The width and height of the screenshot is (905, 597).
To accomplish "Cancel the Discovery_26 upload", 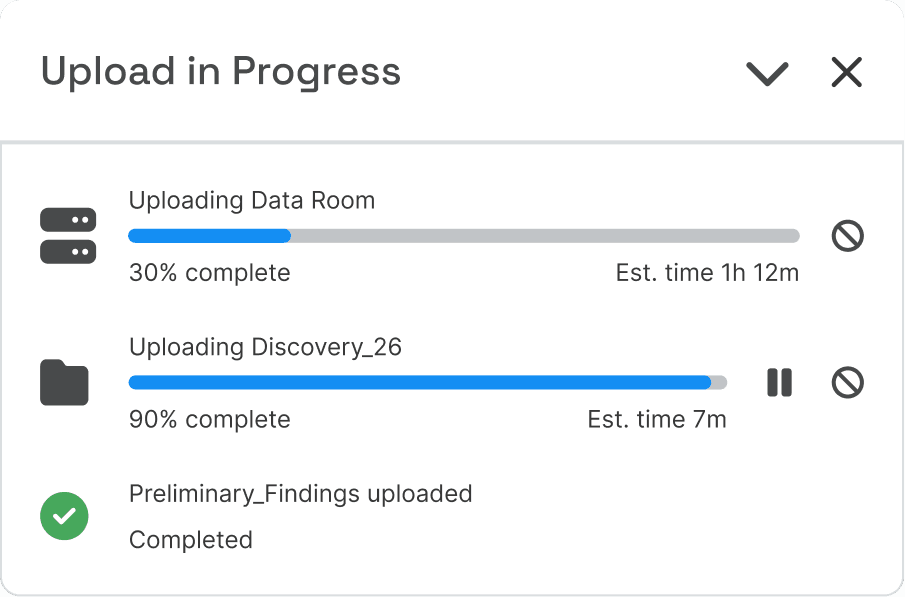I will 846,382.
